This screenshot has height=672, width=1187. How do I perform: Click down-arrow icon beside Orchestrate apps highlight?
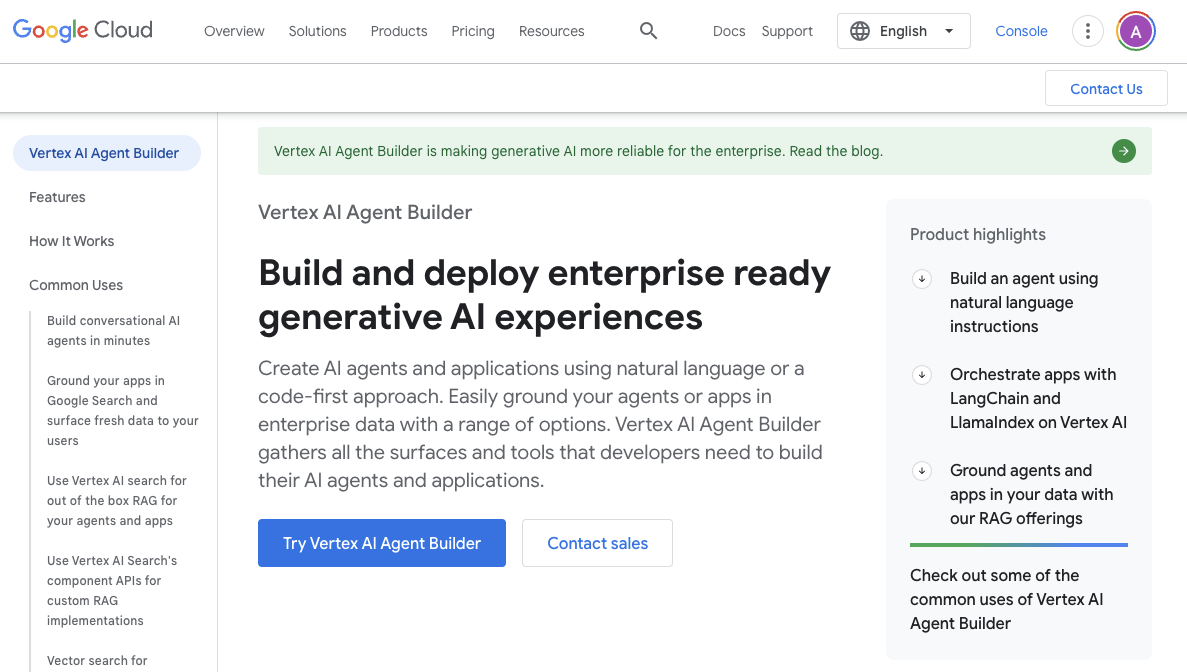[922, 375]
